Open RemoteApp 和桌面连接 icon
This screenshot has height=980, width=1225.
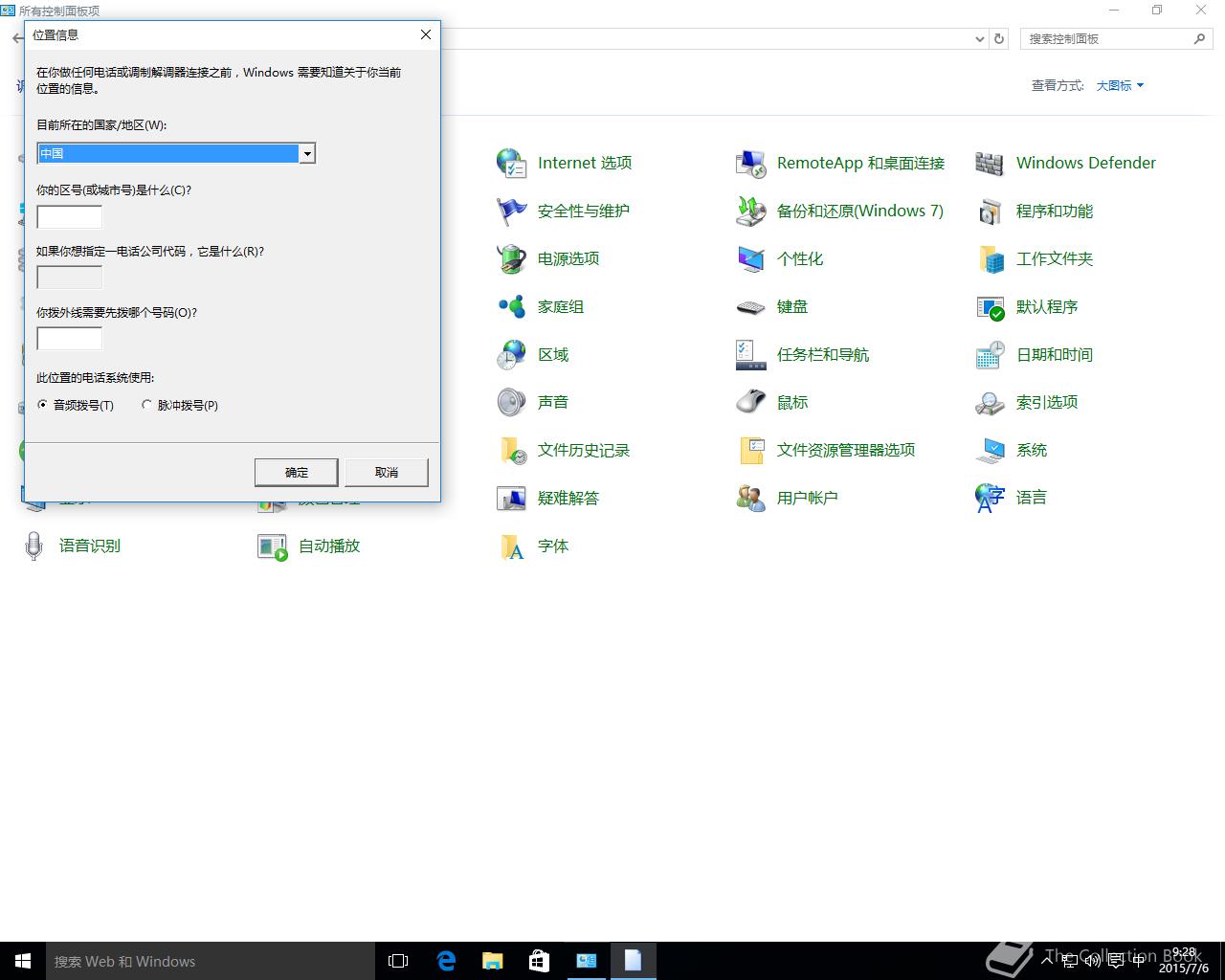point(750,163)
